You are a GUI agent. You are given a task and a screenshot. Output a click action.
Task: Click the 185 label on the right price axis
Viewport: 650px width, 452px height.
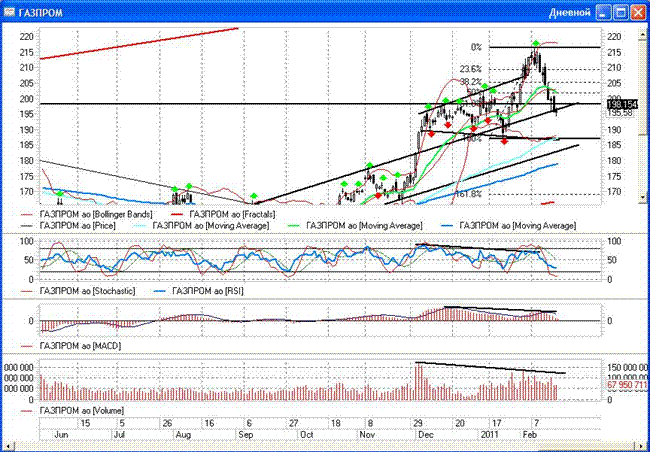[615, 145]
